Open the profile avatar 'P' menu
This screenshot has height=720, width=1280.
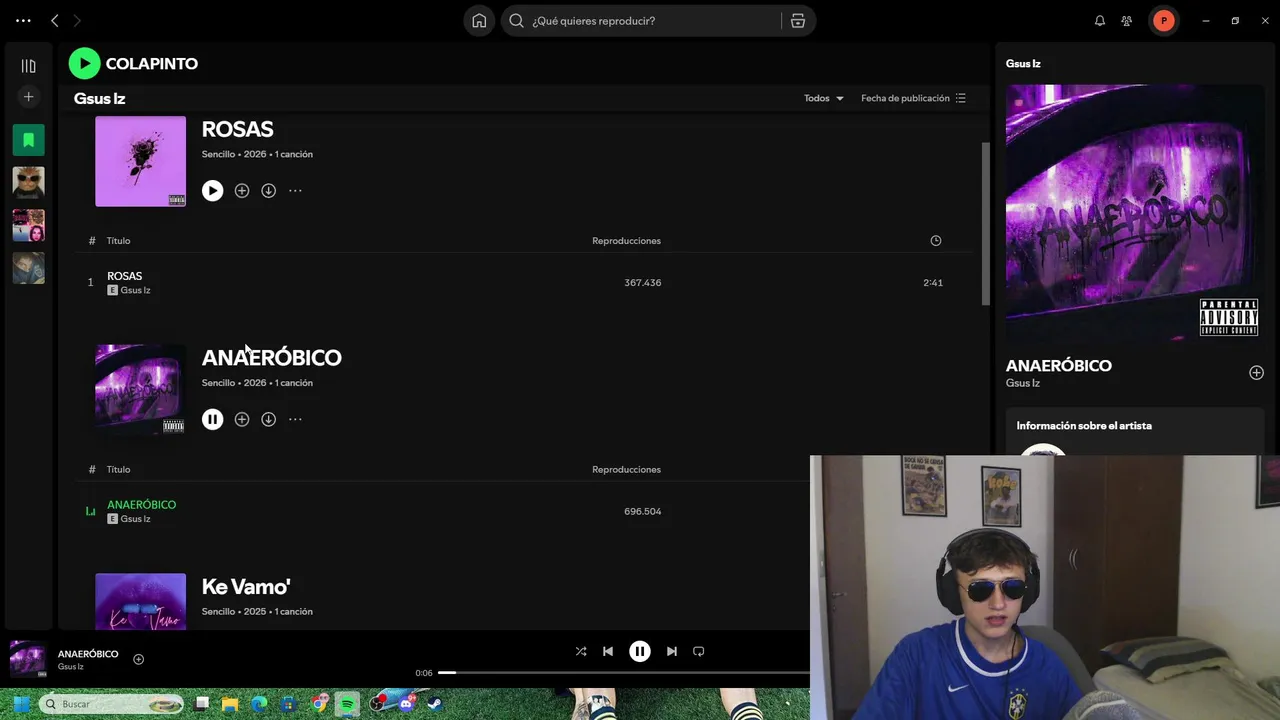click(1164, 21)
